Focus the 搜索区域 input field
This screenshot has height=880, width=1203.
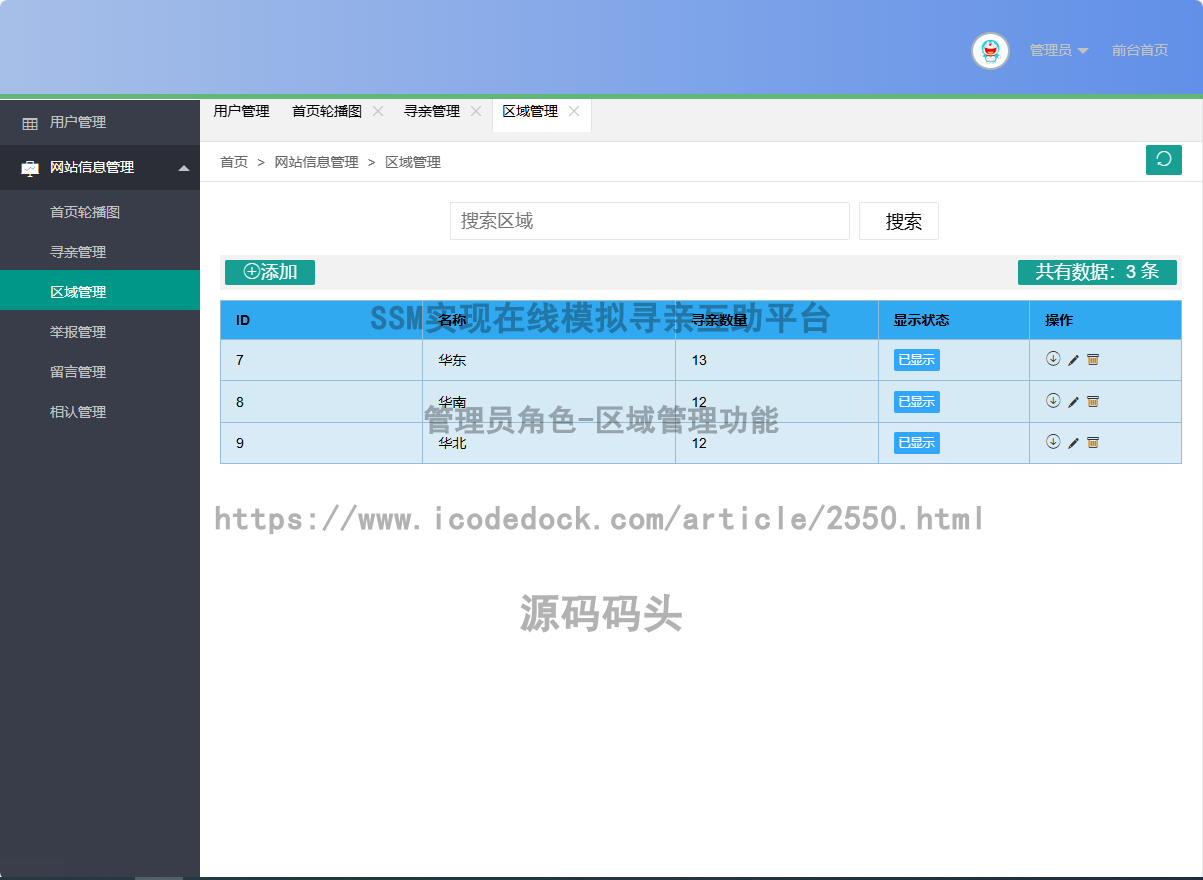coord(650,221)
